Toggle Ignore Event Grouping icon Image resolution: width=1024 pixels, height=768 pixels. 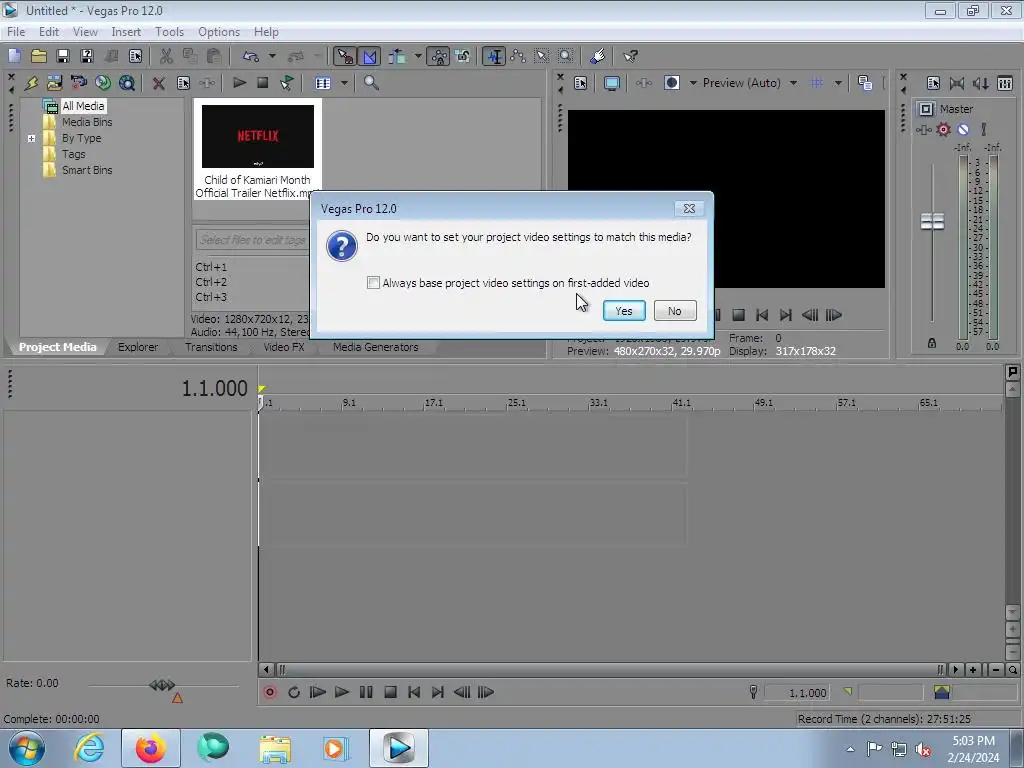tap(462, 56)
